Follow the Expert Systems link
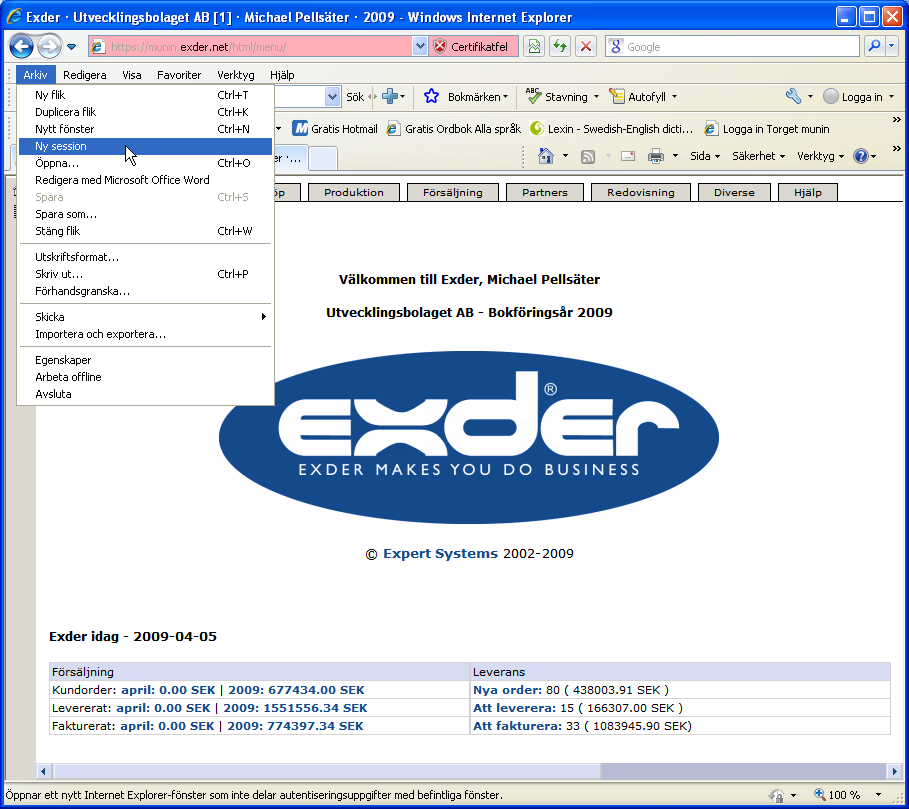 click(441, 554)
